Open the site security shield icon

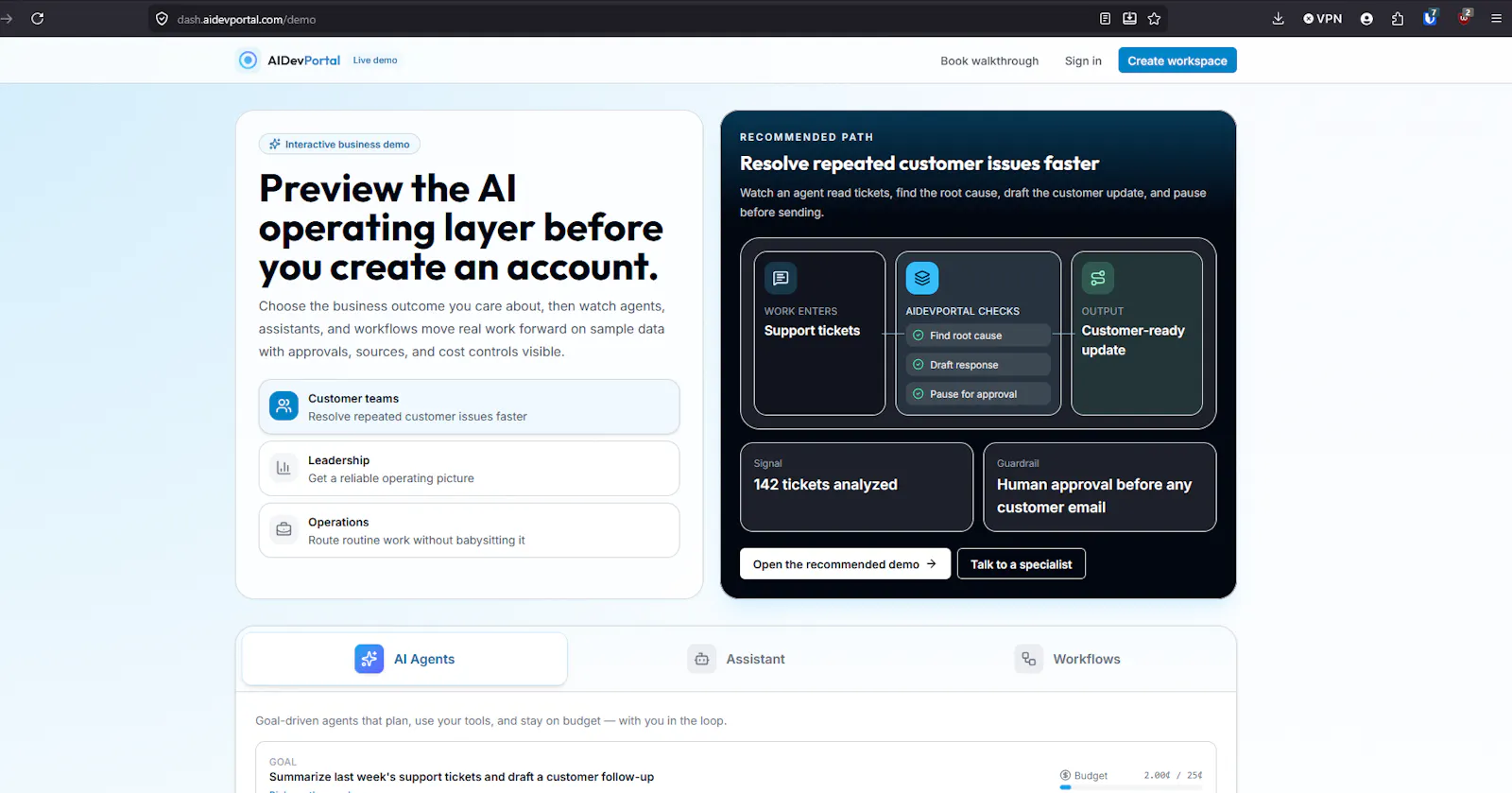point(162,19)
